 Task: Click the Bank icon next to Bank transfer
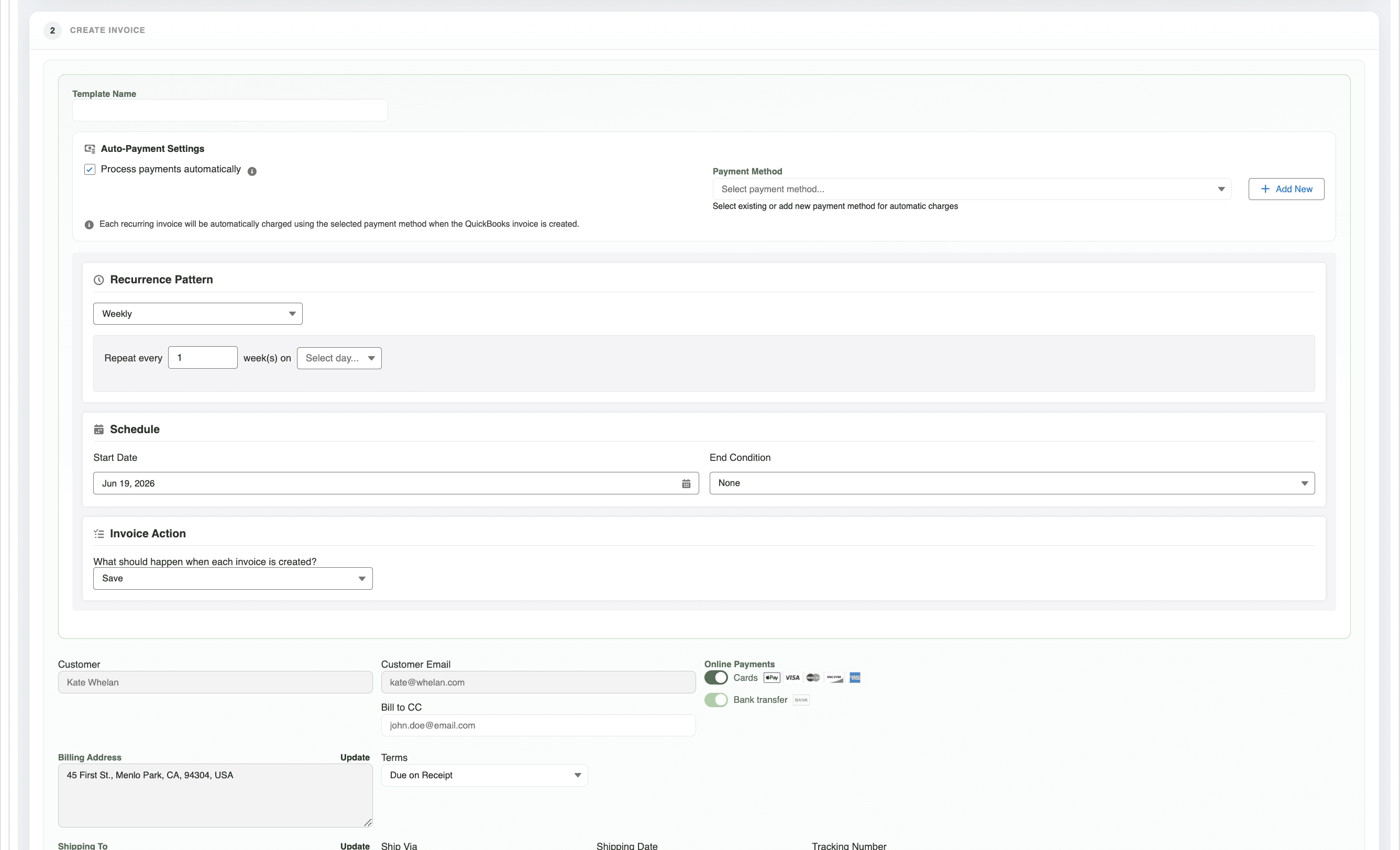(801, 700)
